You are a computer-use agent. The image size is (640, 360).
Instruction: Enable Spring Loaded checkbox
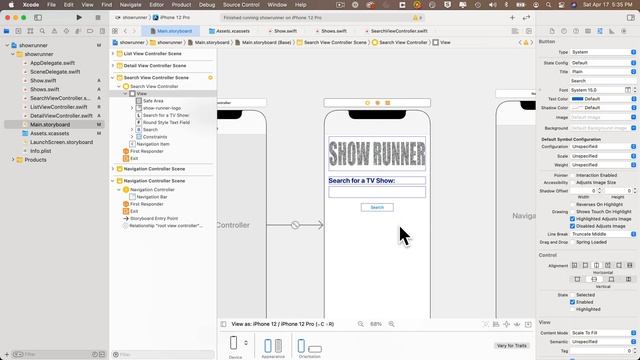point(572,242)
